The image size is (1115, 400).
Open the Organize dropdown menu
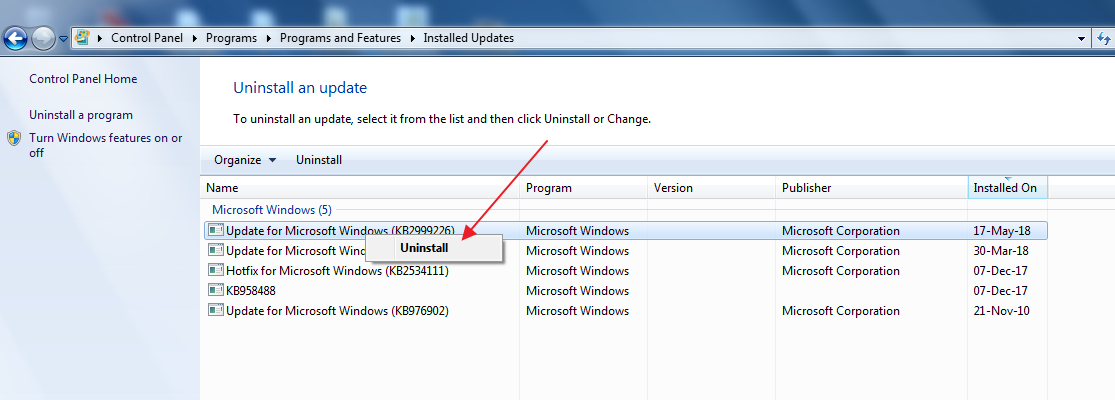245,160
